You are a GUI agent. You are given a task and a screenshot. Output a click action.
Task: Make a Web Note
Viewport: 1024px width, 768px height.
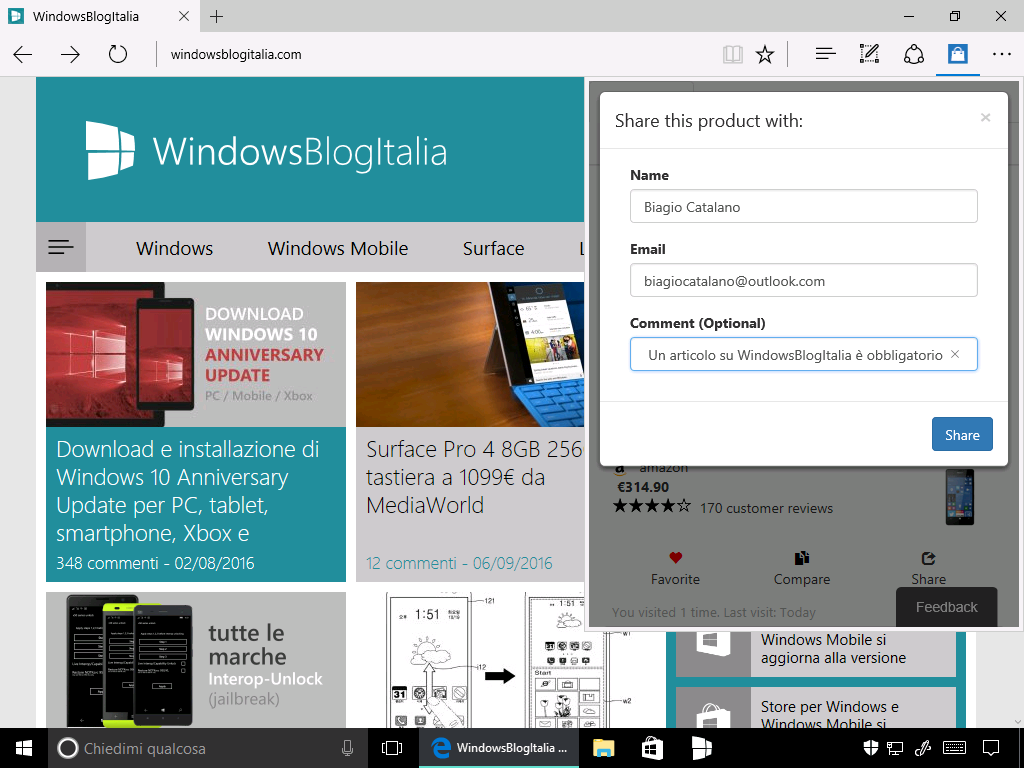869,54
